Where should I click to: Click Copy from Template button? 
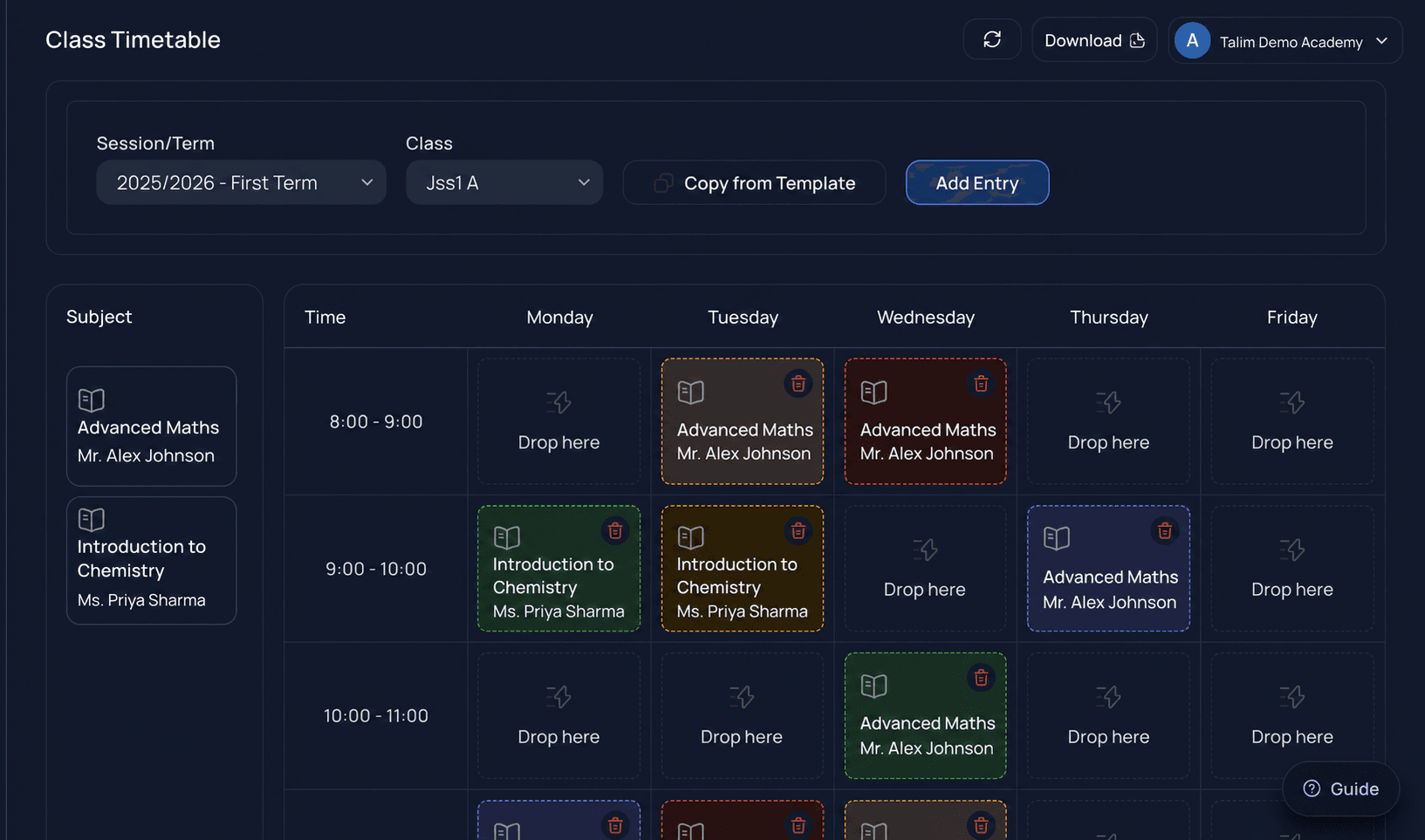click(754, 182)
